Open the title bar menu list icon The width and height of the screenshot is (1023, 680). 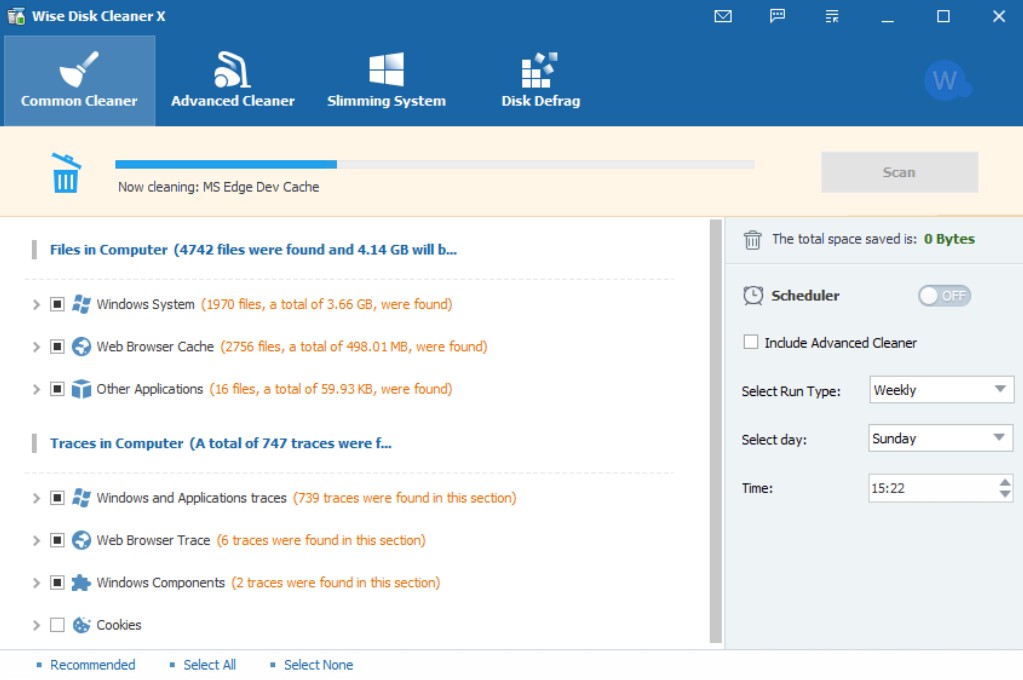832,16
